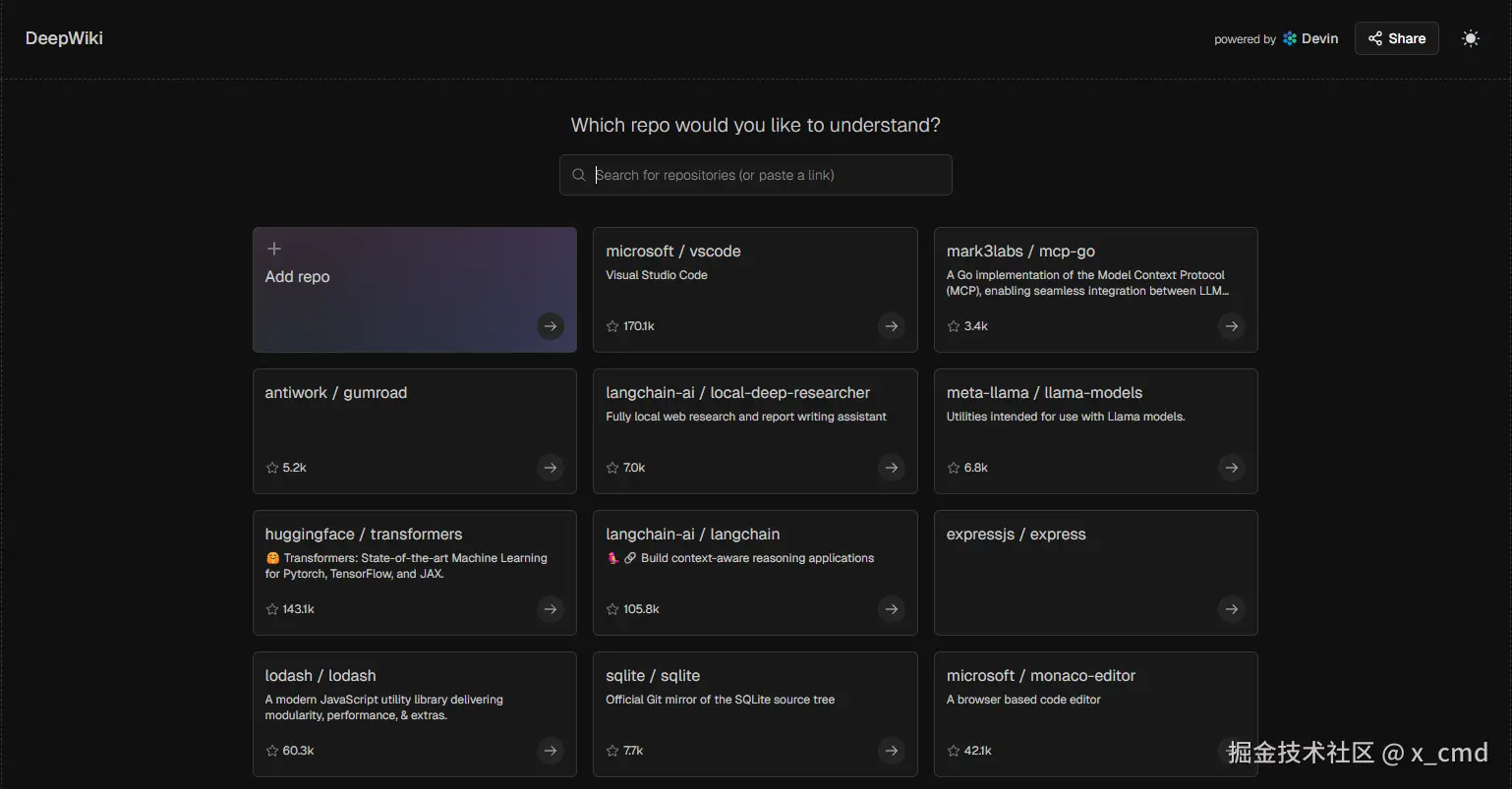The height and width of the screenshot is (789, 1512).
Task: Click the star icon beside 5.2k on gumroad
Action: click(x=272, y=468)
